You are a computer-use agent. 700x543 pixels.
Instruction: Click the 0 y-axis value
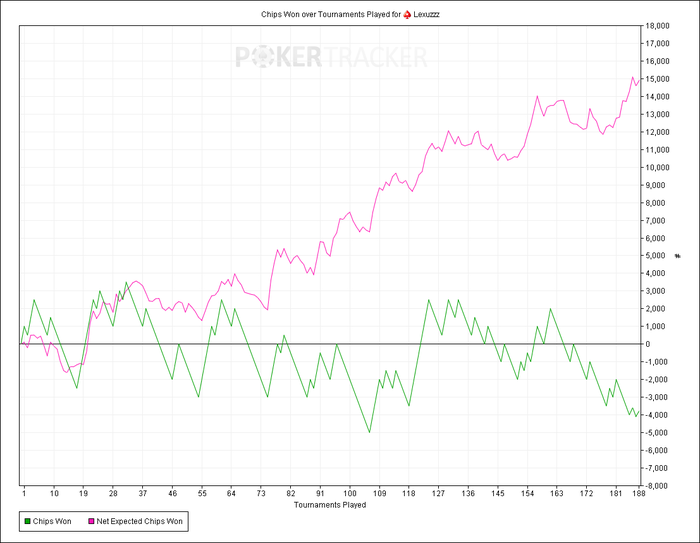pos(648,344)
